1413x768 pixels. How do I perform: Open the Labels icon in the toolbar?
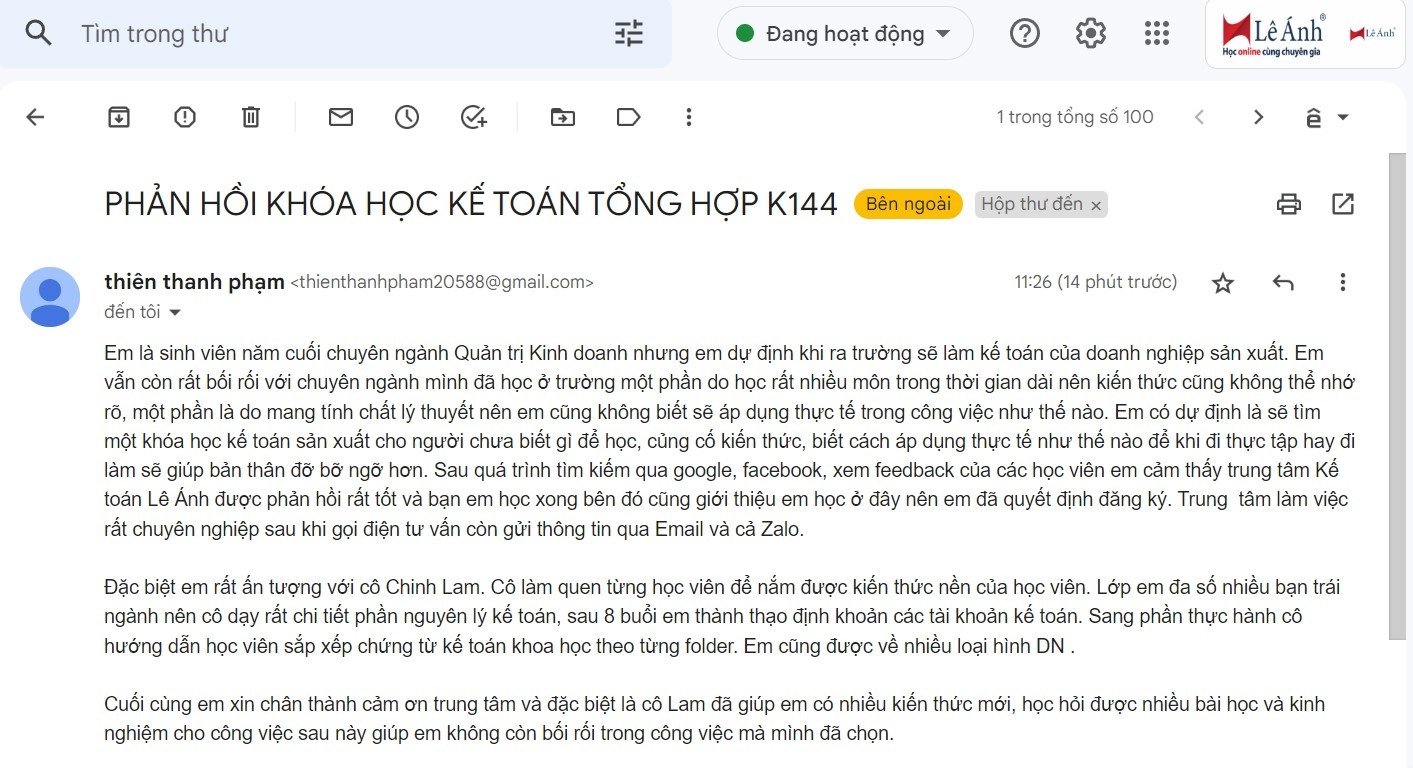[x=628, y=117]
